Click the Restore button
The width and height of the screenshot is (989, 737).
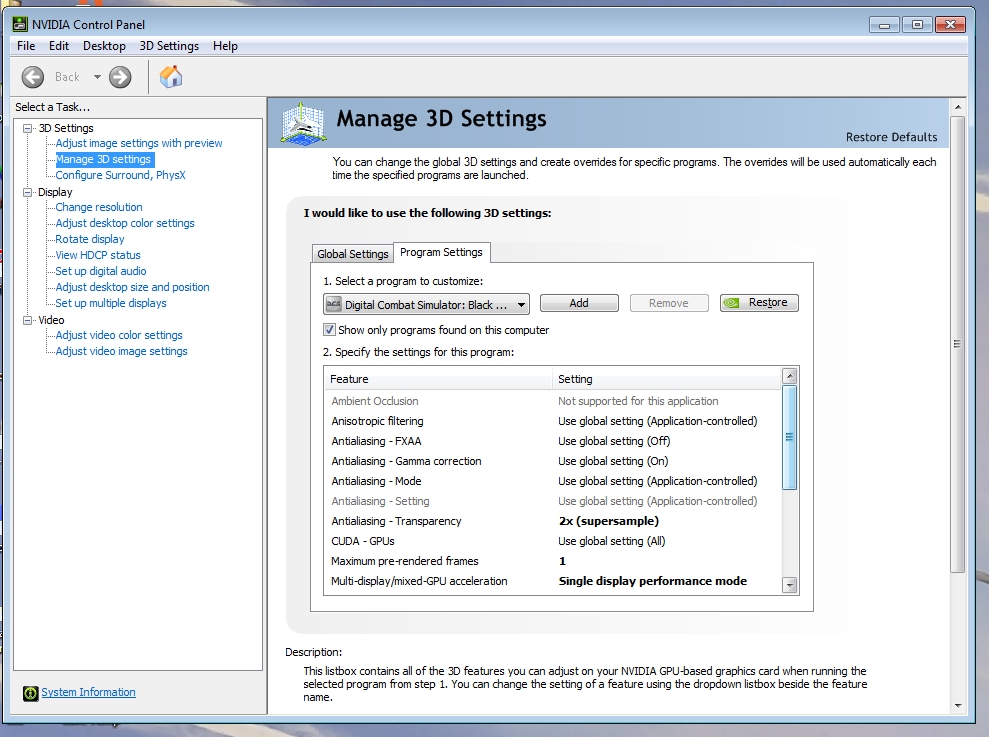click(759, 303)
